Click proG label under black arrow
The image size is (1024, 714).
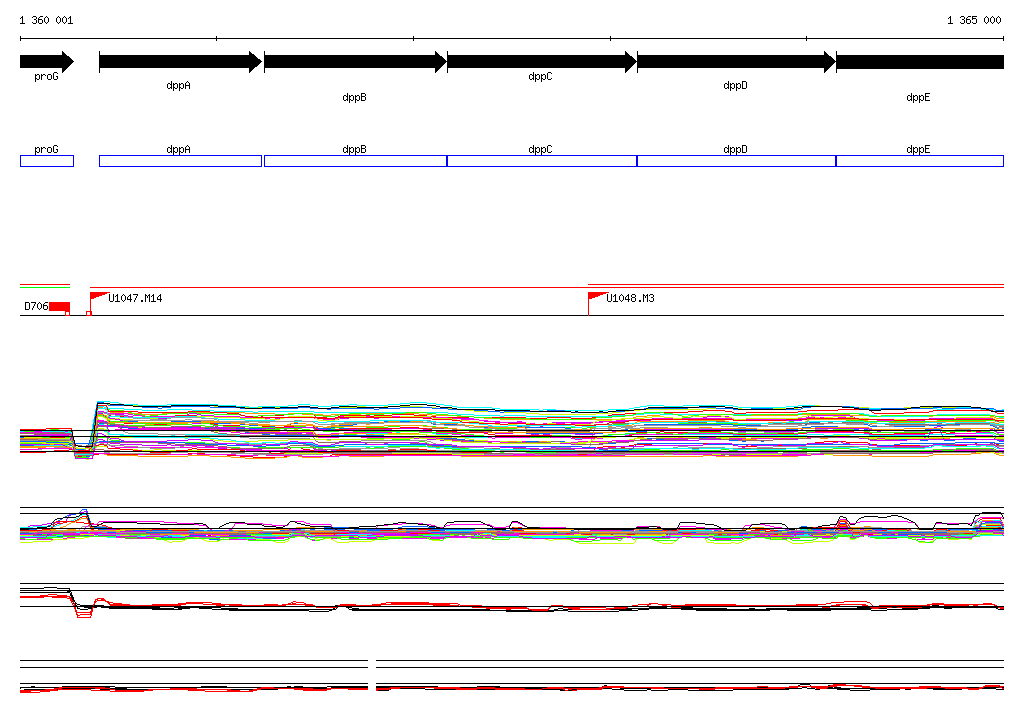click(46, 76)
